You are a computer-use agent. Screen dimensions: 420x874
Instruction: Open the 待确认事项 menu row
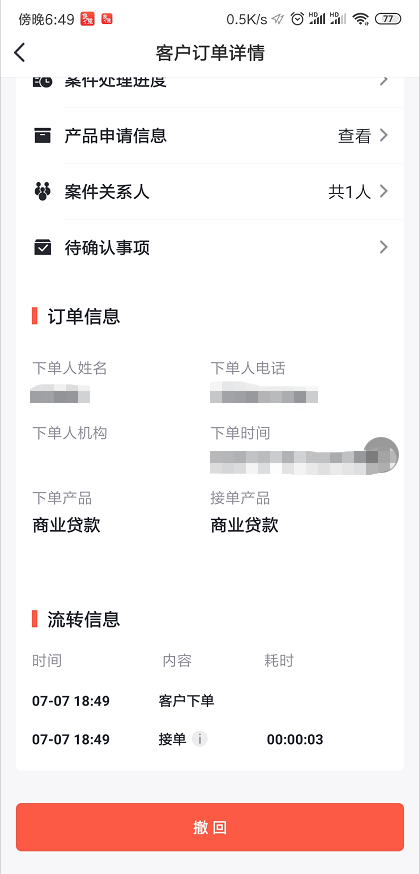coord(210,247)
